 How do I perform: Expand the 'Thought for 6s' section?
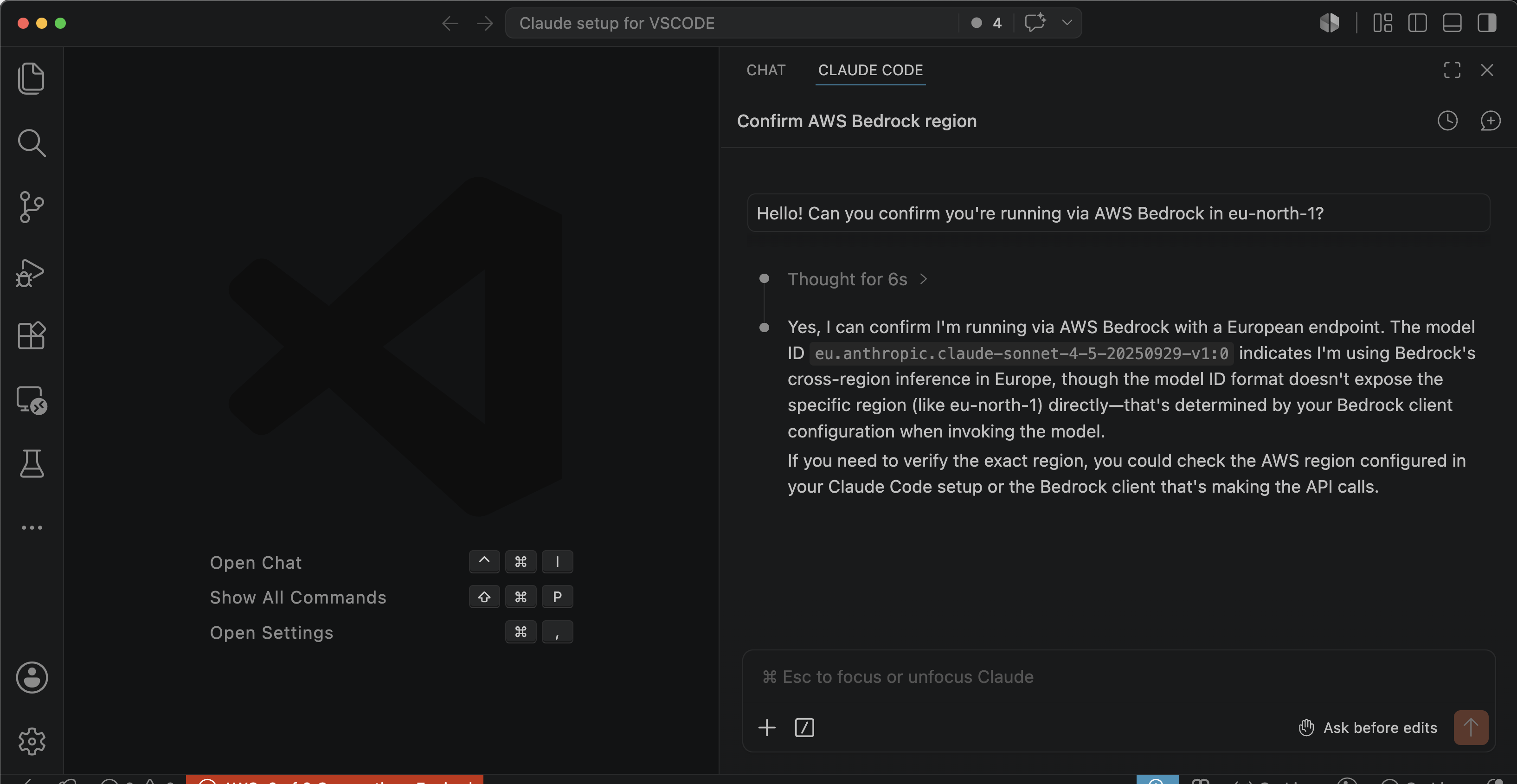[857, 279]
